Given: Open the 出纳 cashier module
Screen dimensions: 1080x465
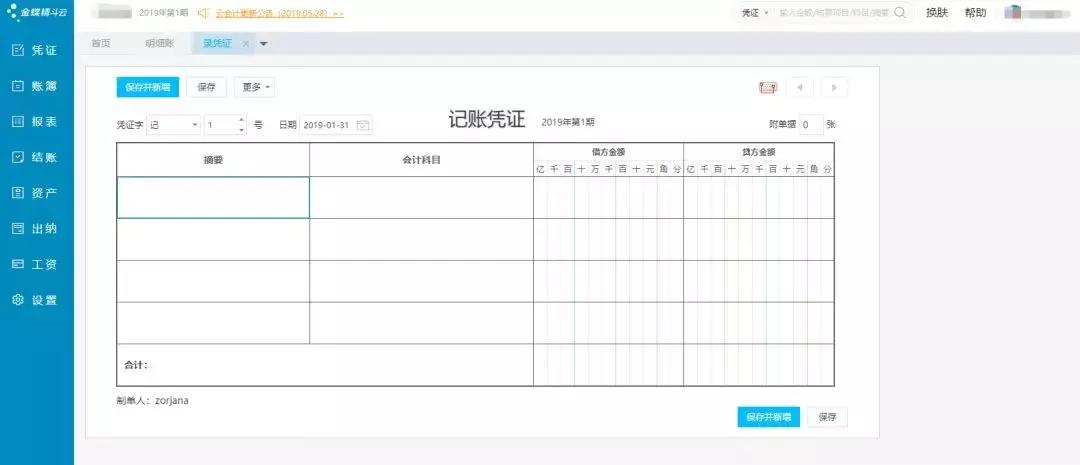Looking at the screenshot, I should [35, 229].
